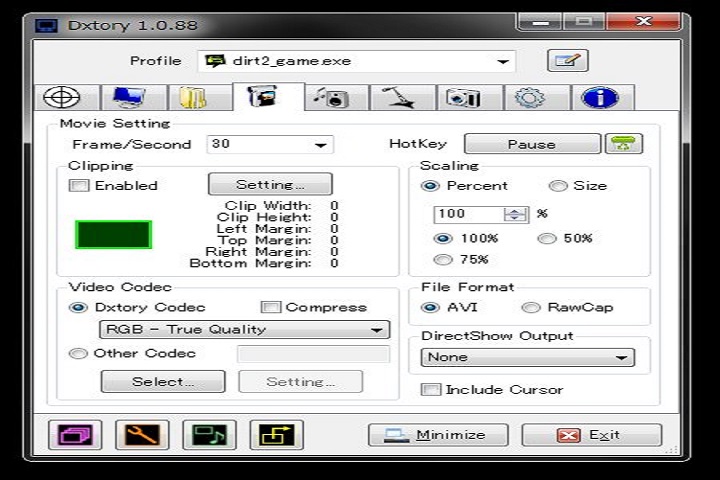
Task: Select the camcorder movie tab
Action: (269, 96)
